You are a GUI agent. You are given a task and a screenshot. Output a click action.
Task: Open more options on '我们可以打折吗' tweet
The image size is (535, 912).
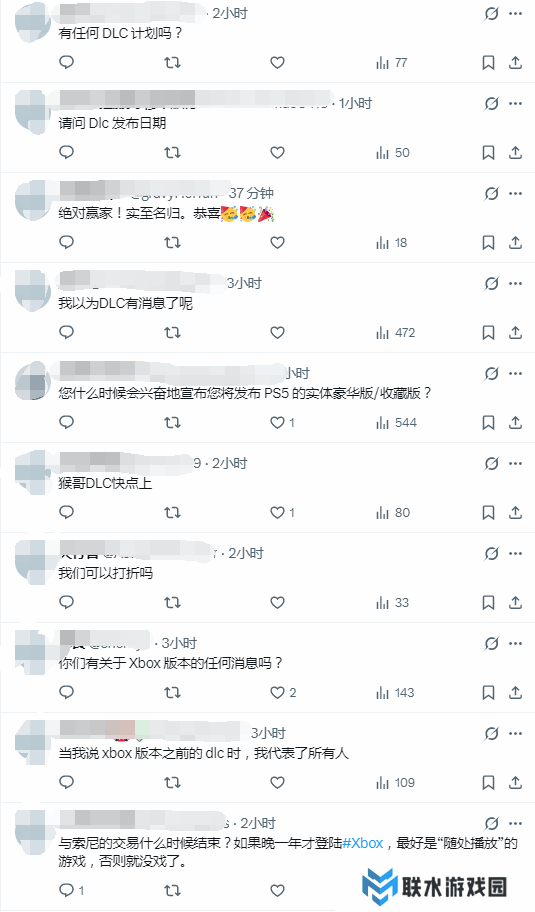click(515, 553)
